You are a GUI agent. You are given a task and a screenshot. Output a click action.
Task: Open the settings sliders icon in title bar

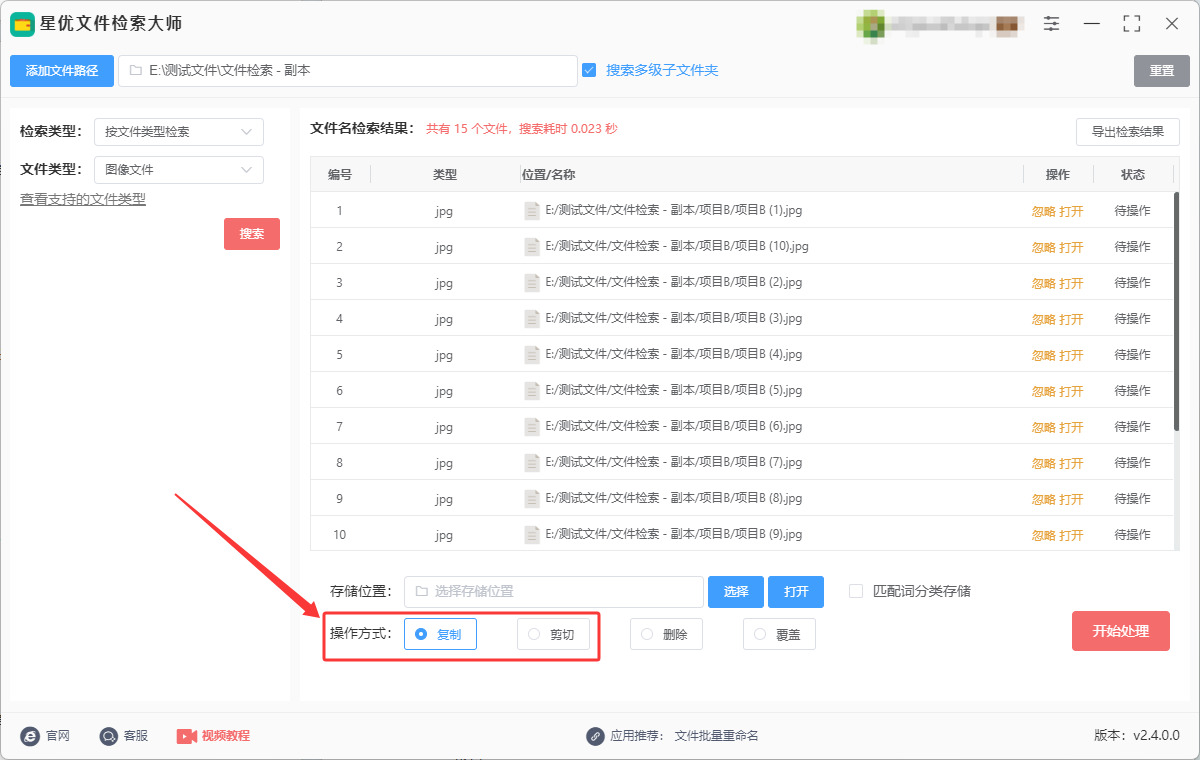coord(1051,23)
